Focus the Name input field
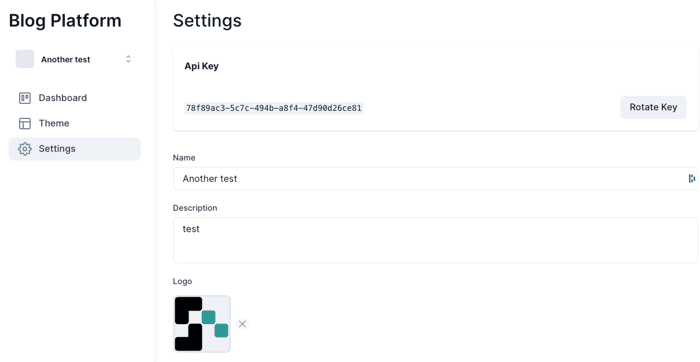The image size is (700, 362). pyautogui.click(x=435, y=179)
